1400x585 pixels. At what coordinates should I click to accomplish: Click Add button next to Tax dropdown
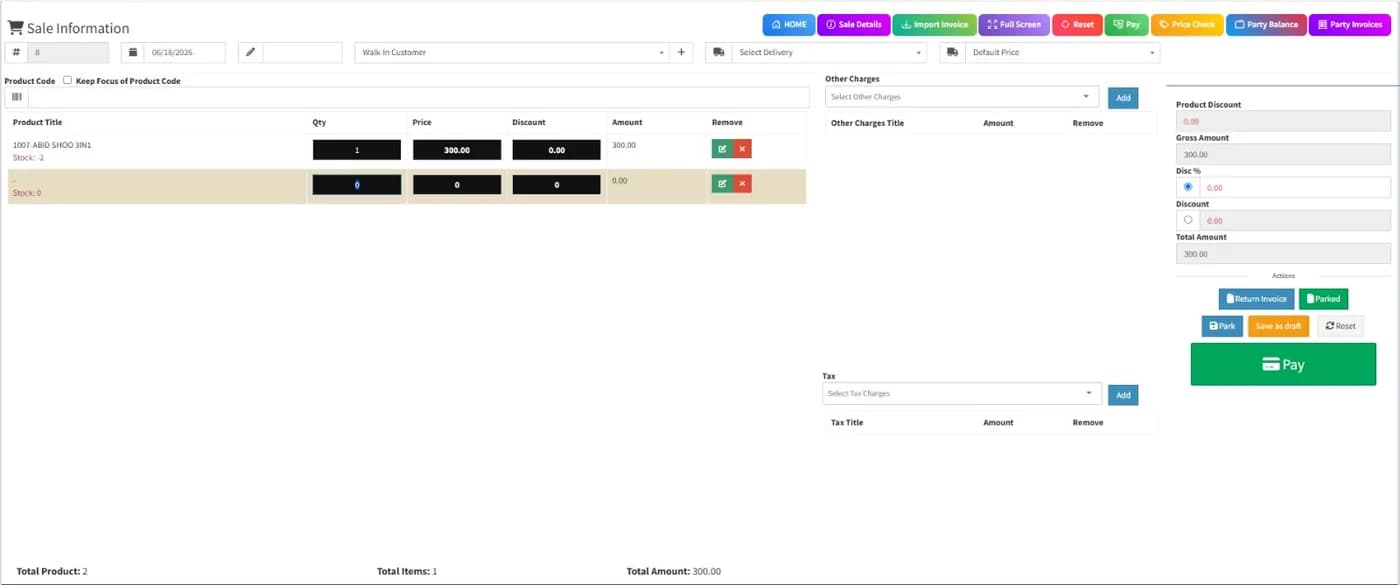point(1123,395)
